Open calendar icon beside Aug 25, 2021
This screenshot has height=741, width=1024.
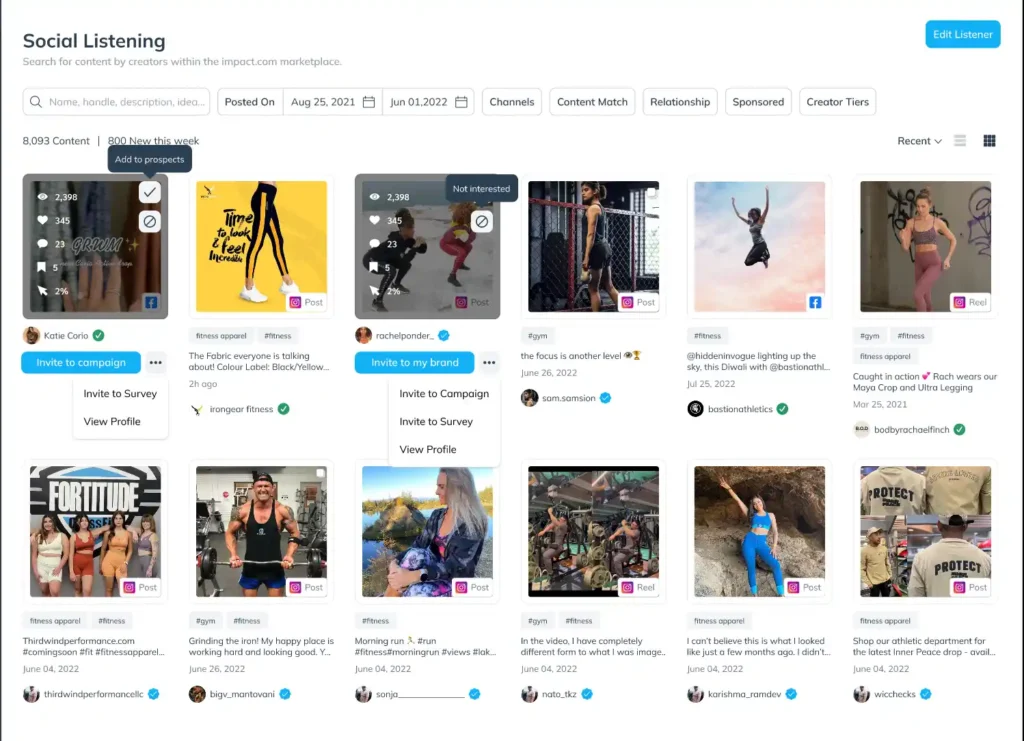pos(369,102)
